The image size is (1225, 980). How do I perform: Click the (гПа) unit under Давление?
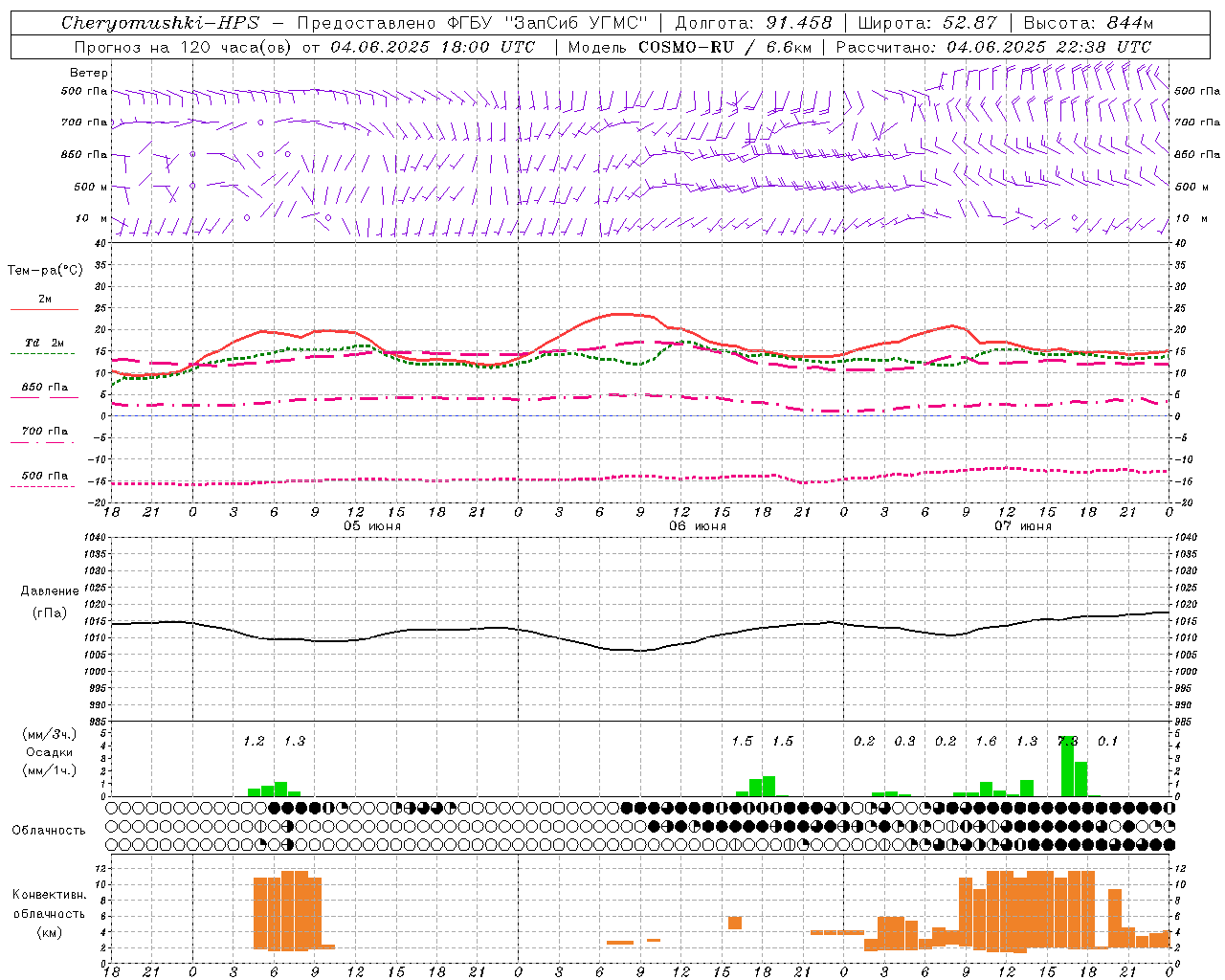click(50, 612)
